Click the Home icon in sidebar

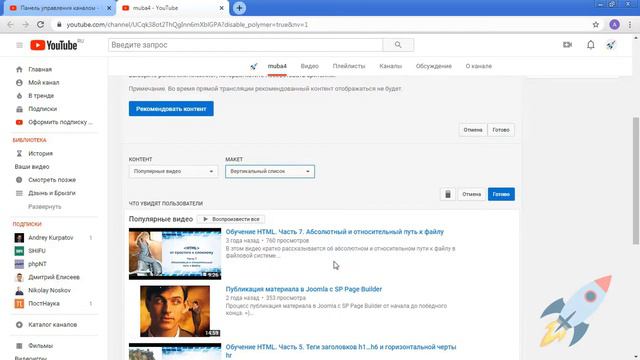pos(19,69)
